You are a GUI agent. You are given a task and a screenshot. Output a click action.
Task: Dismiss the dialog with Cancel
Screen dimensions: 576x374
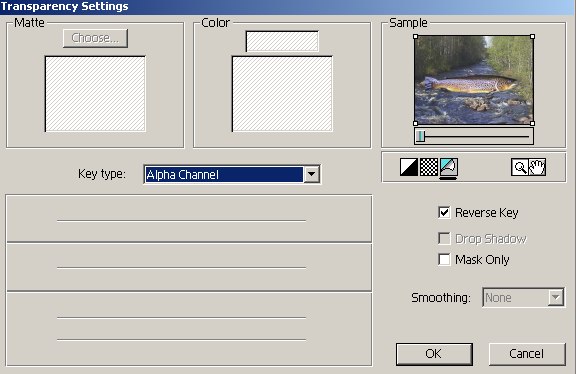click(527, 354)
